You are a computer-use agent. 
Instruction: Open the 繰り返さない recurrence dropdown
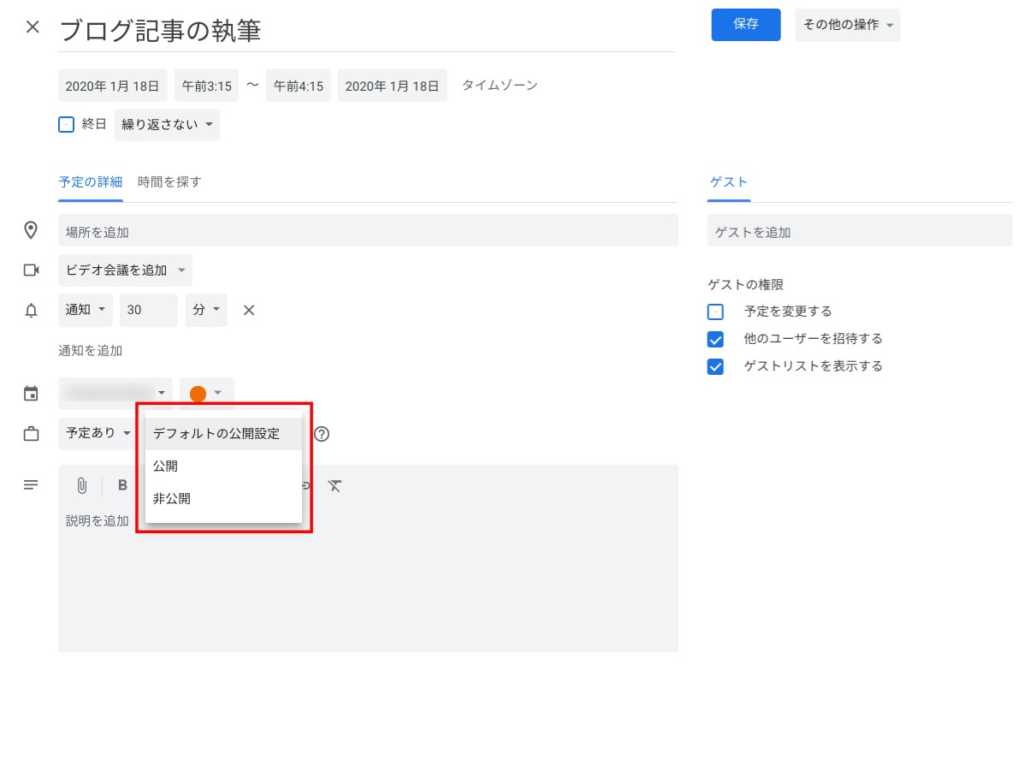coord(166,124)
